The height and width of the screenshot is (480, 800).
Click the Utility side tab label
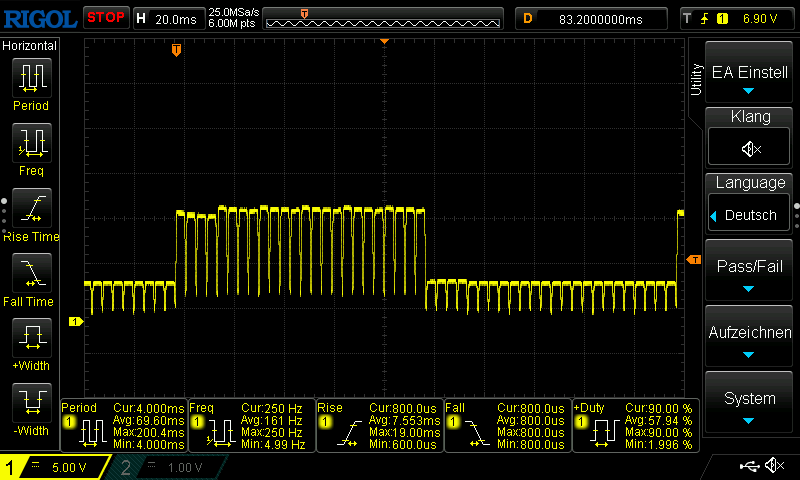696,79
